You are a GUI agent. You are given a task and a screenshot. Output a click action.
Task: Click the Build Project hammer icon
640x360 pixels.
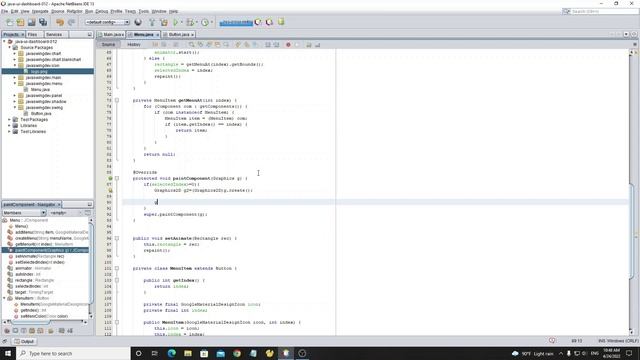152,22
